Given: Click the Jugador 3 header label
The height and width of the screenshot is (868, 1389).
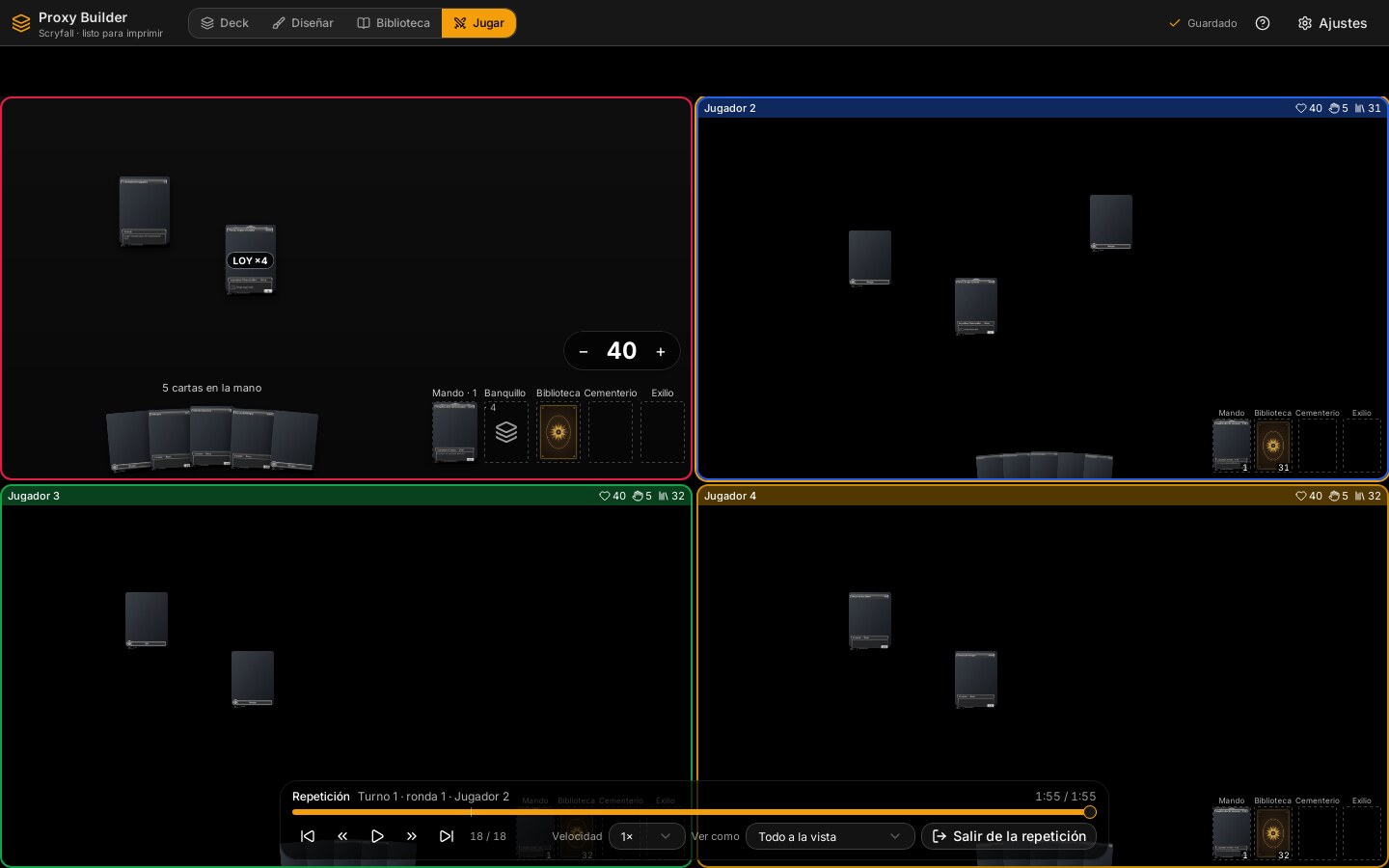Looking at the screenshot, I should pos(34,496).
